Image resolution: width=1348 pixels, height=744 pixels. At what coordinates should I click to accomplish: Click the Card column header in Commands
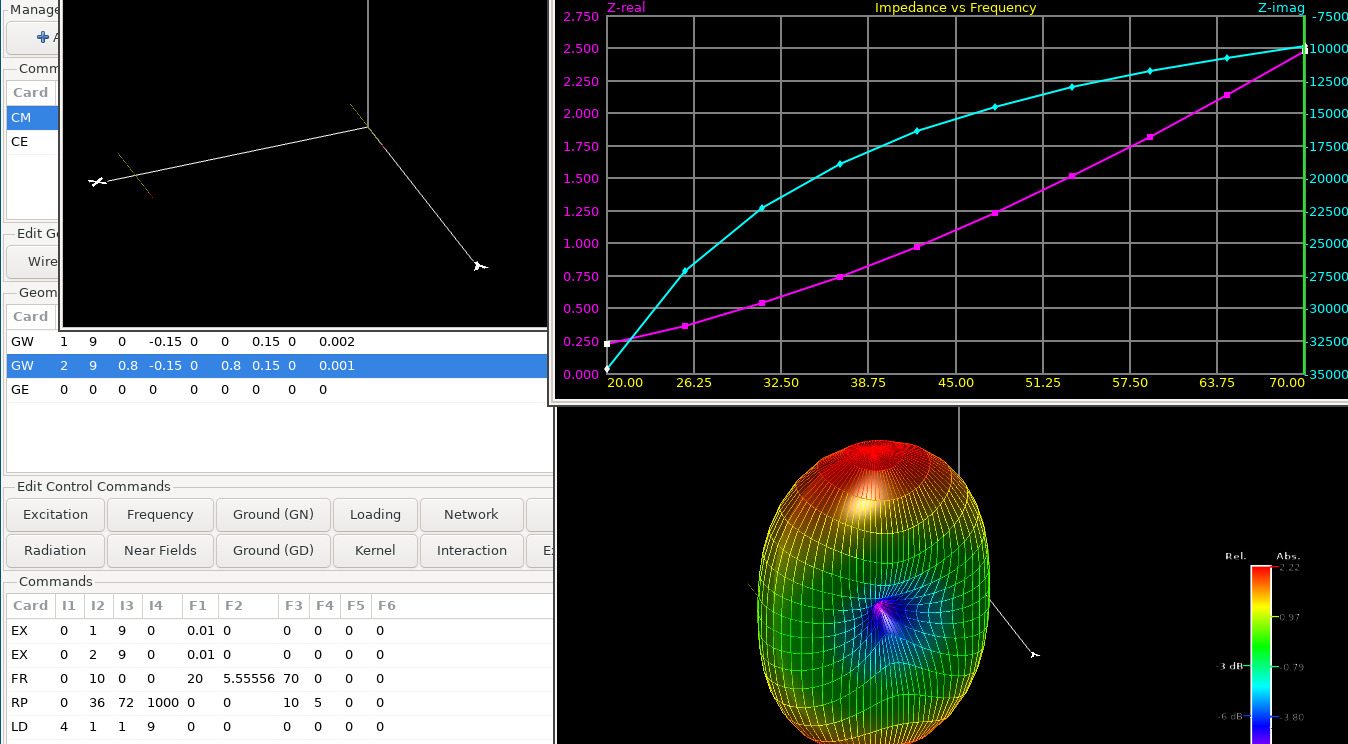click(30, 606)
